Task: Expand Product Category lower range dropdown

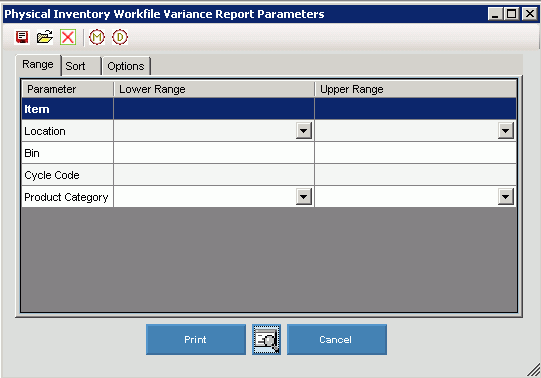Action: 304,197
